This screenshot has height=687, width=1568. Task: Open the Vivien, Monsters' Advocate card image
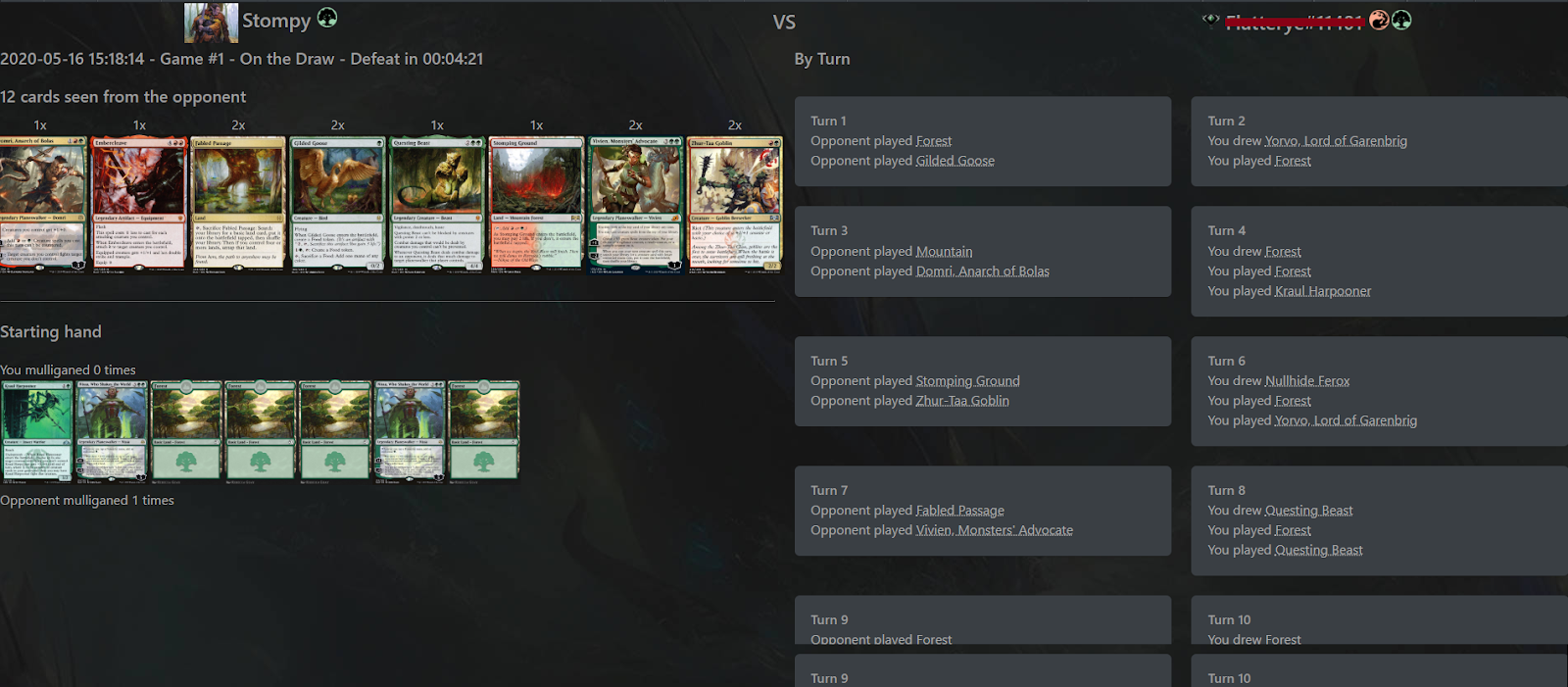[635, 204]
